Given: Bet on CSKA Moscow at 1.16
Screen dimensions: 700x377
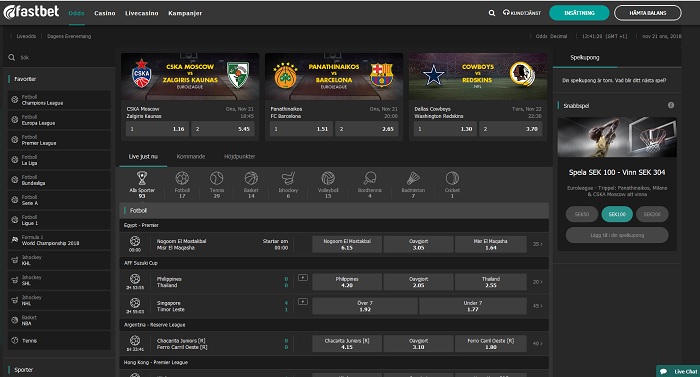Looking at the screenshot, I should [x=158, y=129].
